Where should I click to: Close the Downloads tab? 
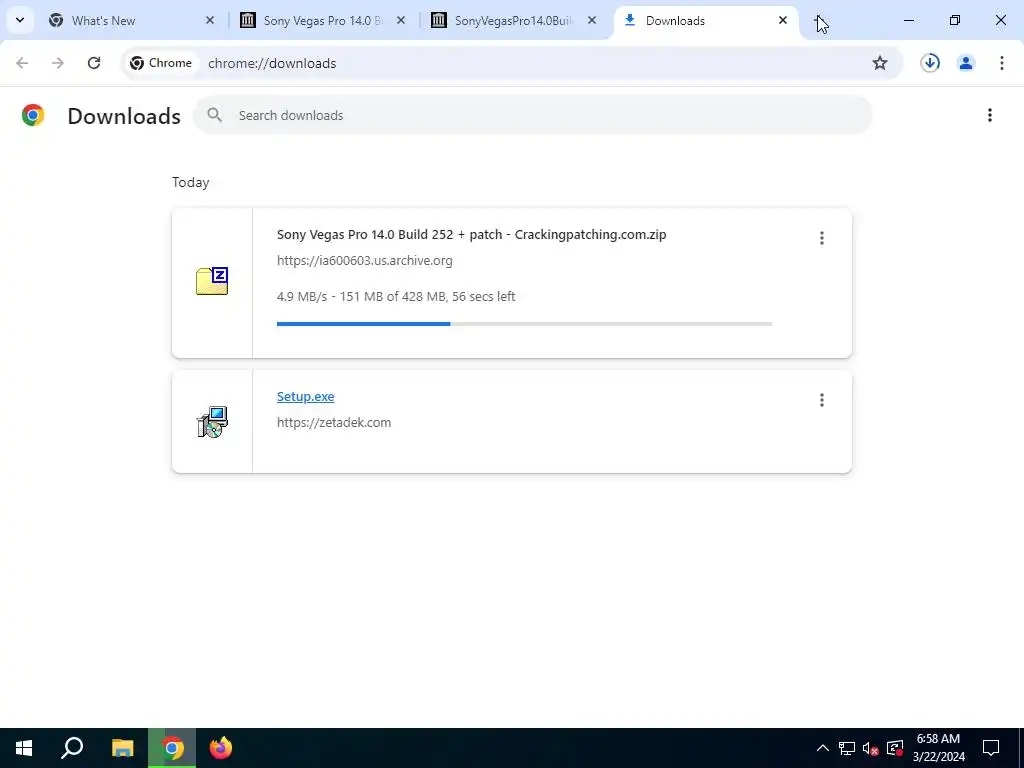tap(782, 20)
